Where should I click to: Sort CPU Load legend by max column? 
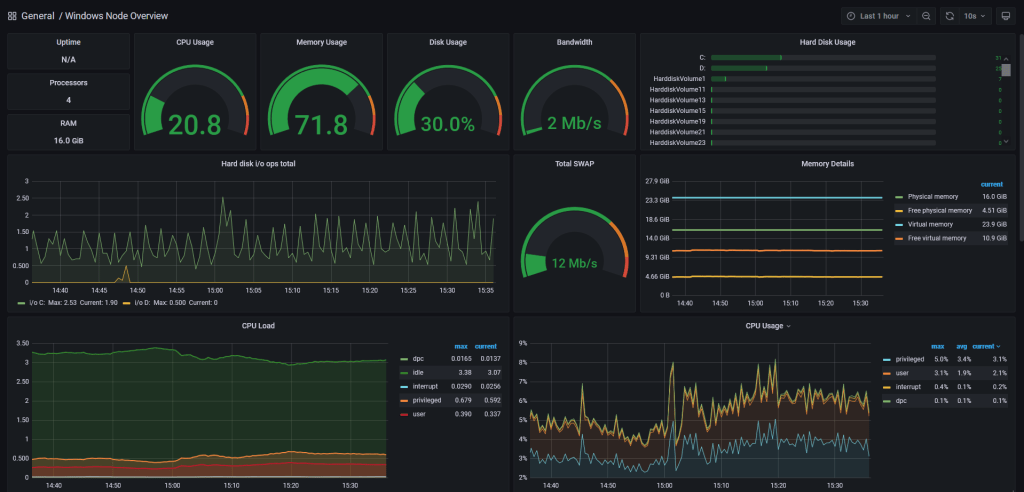(x=461, y=346)
